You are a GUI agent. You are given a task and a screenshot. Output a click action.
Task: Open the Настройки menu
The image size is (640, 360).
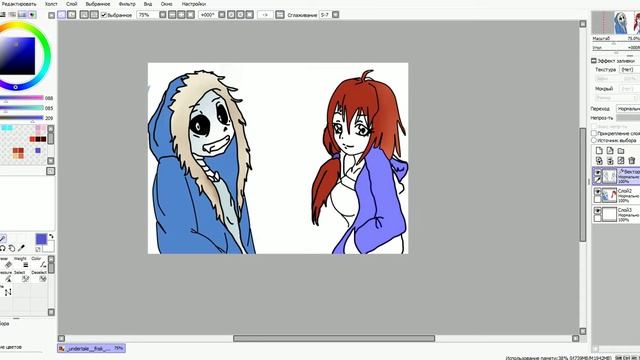(x=193, y=4)
